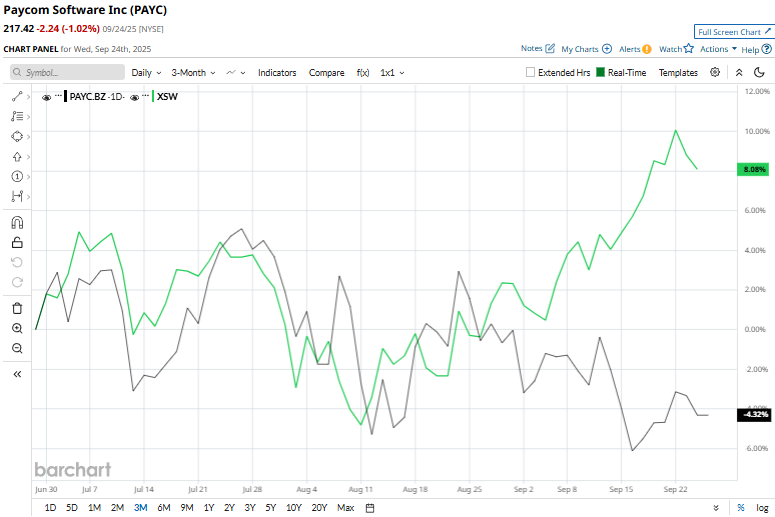Add PAYC to Watch list

tap(676, 49)
